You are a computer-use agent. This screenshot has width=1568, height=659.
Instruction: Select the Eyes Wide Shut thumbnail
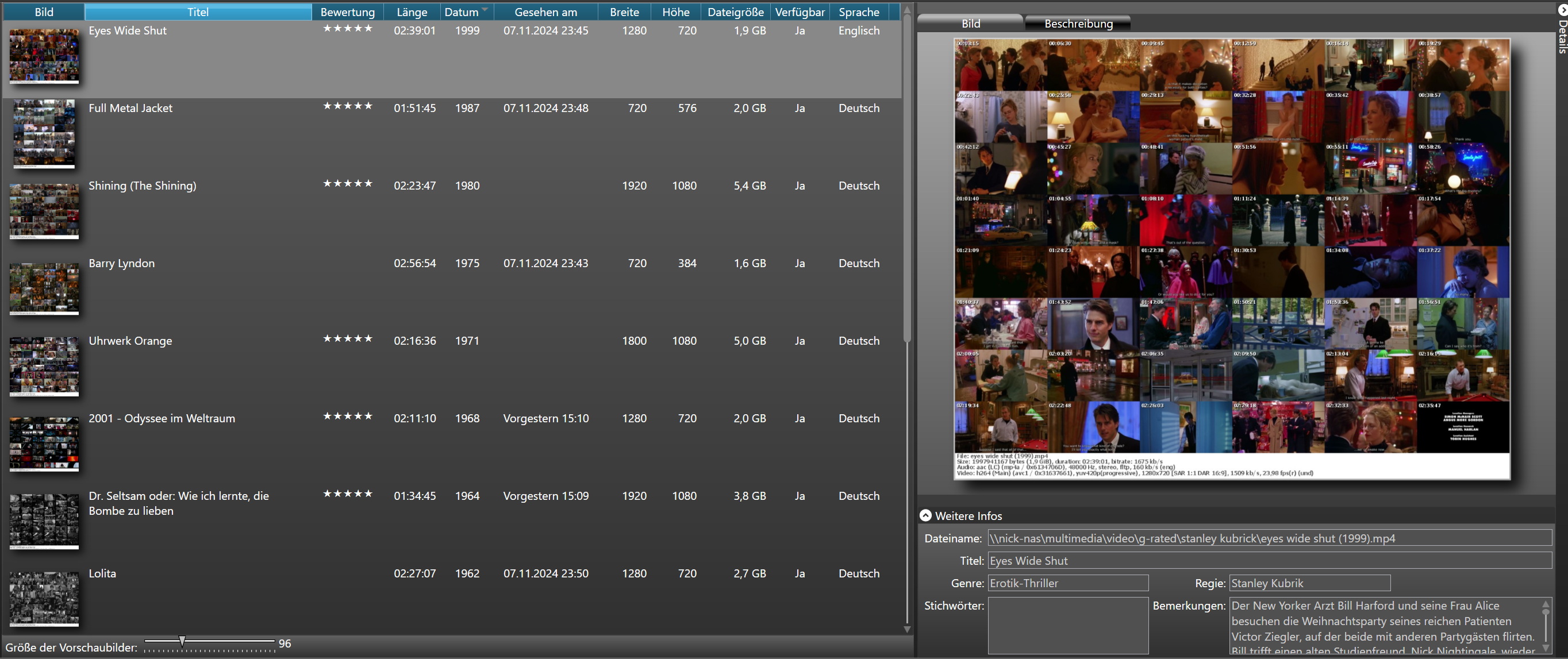44,56
